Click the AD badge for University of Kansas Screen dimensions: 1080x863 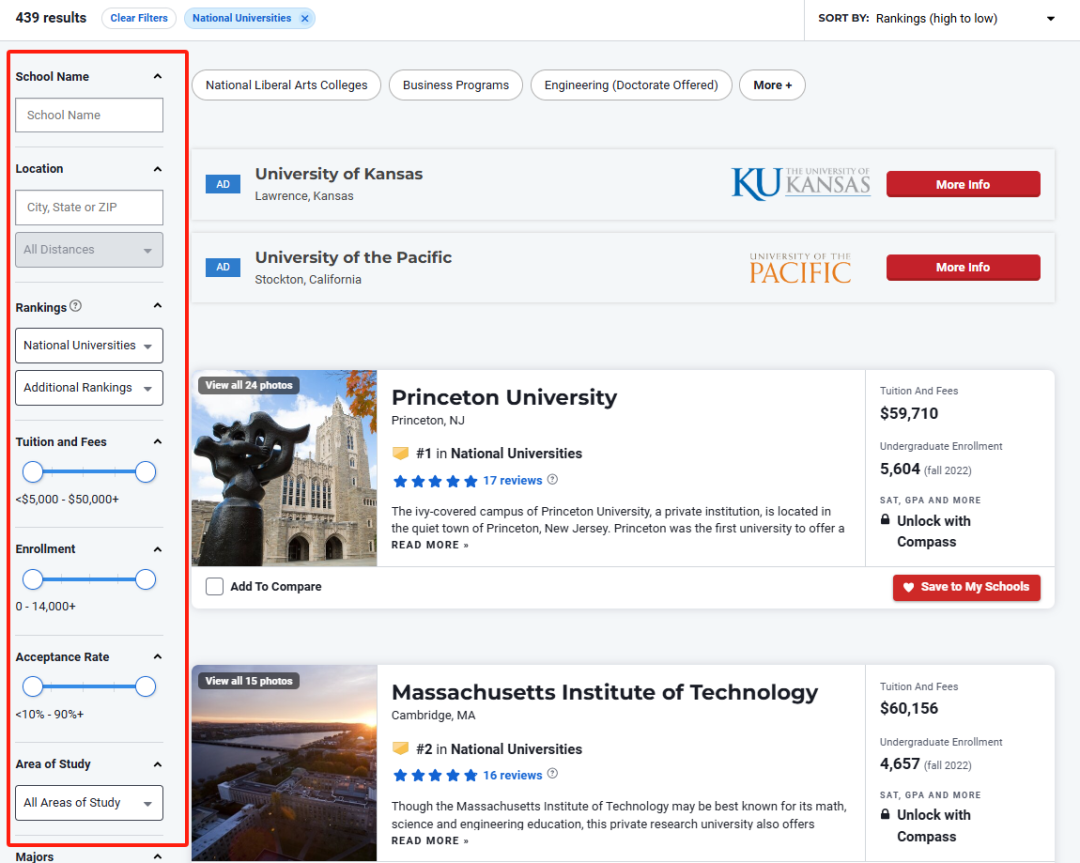pyautogui.click(x=223, y=184)
